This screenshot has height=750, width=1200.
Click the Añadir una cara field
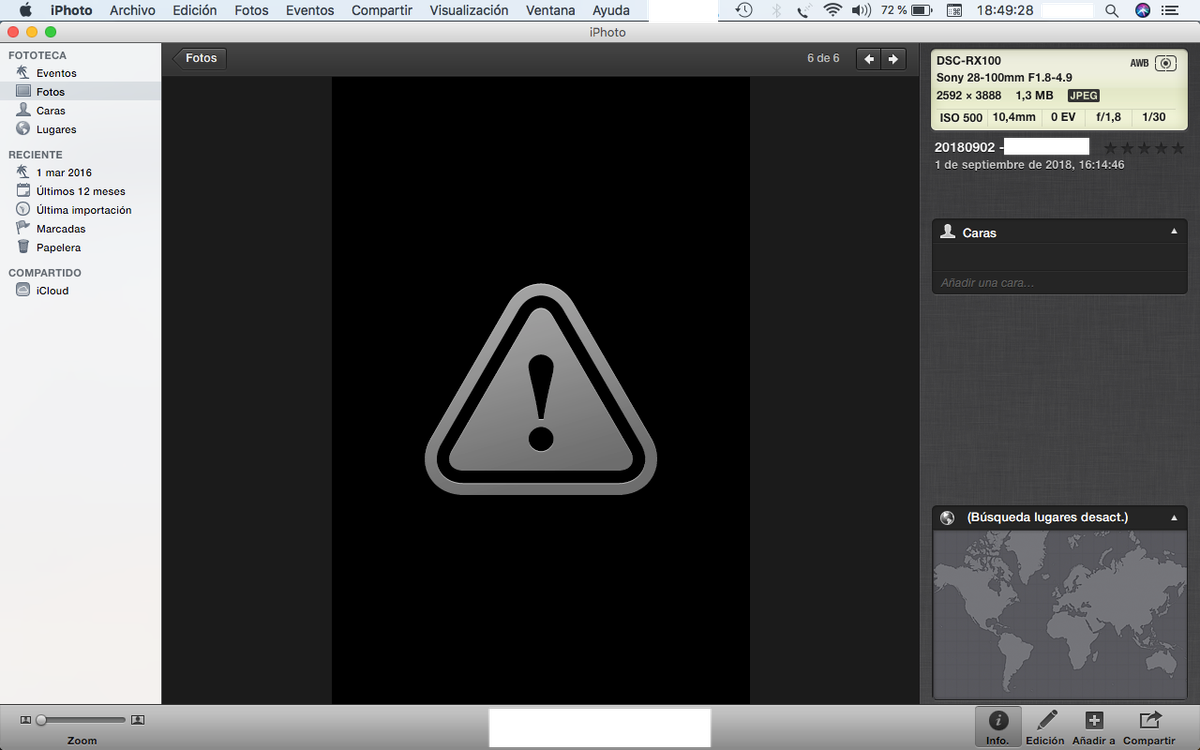click(x=1058, y=283)
